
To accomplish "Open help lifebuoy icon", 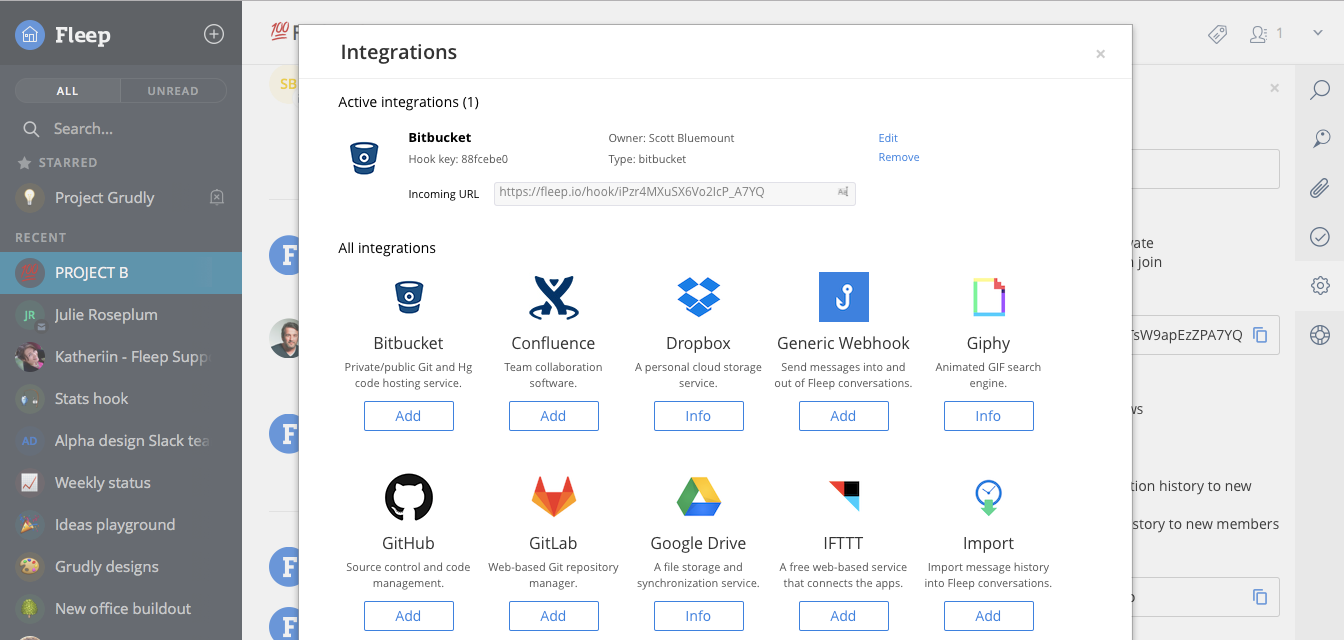I will coord(1320,335).
